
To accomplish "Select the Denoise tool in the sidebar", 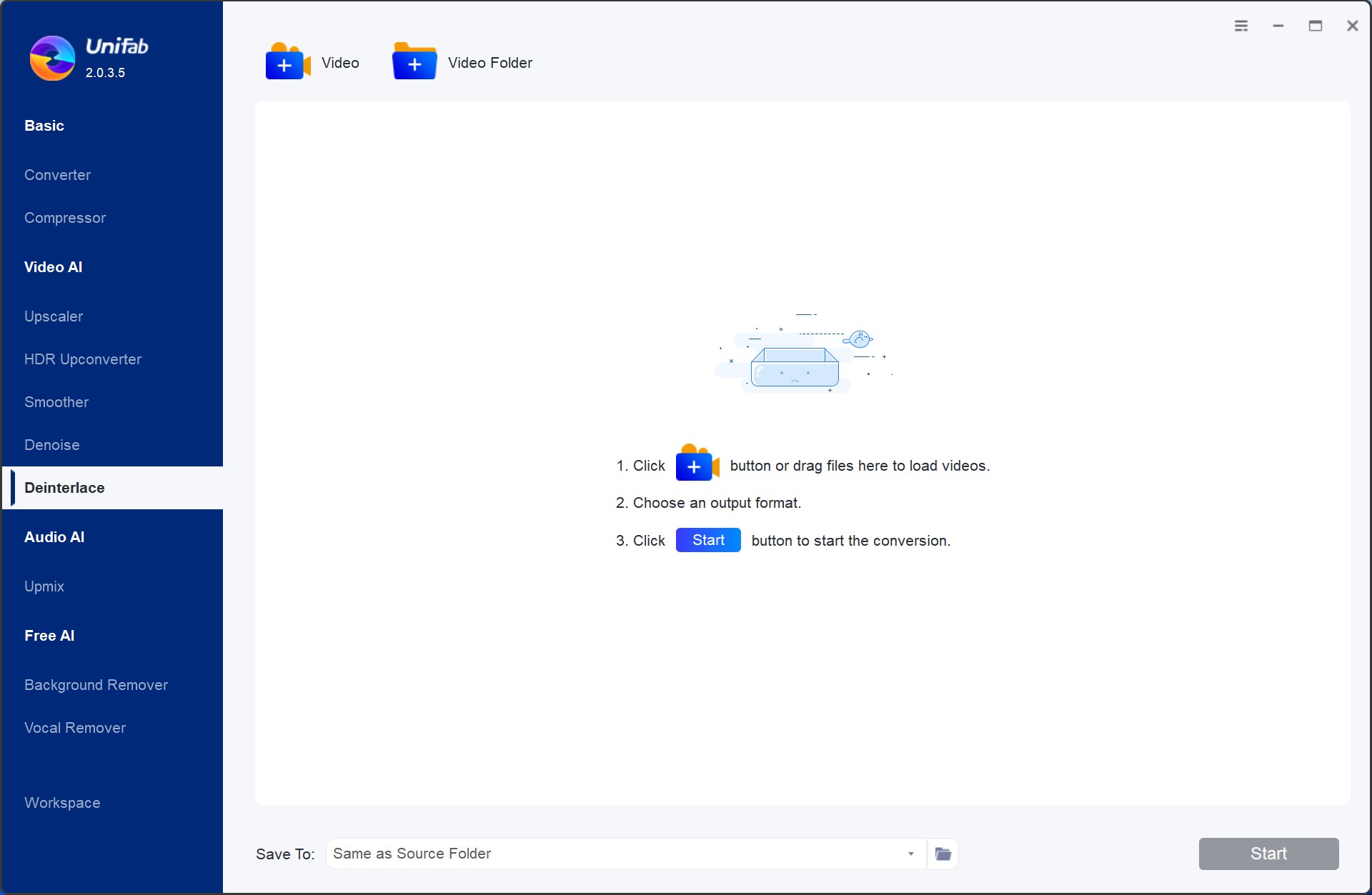I will tap(51, 444).
